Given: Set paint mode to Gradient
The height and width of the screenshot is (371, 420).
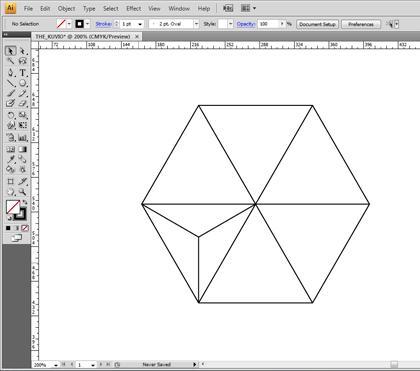Looking at the screenshot, I should pos(16,228).
